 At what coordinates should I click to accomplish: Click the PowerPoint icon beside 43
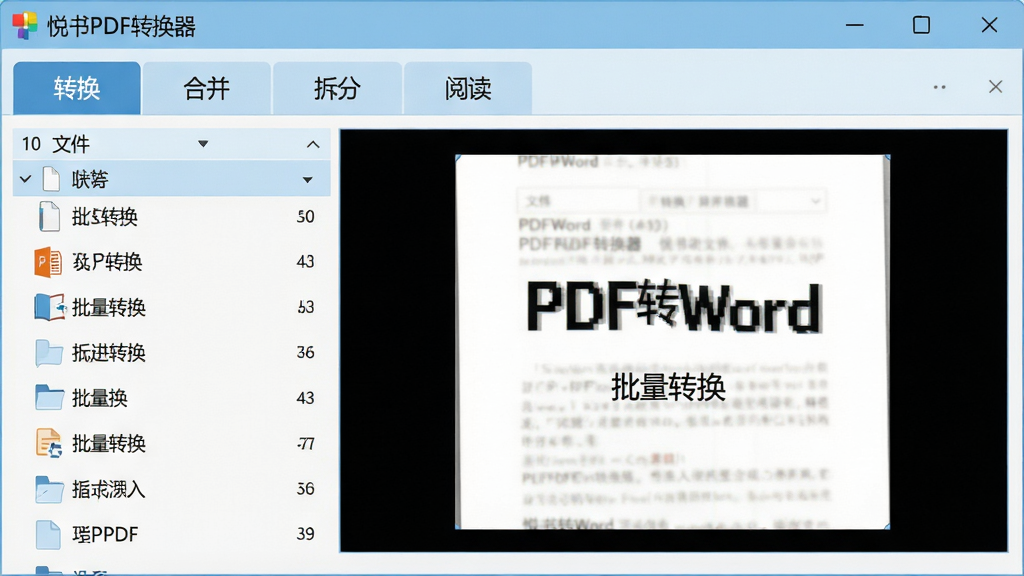point(48,262)
